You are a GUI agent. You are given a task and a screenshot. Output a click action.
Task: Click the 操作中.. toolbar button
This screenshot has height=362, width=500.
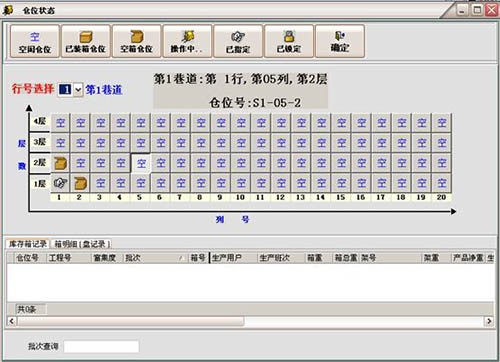click(187, 42)
